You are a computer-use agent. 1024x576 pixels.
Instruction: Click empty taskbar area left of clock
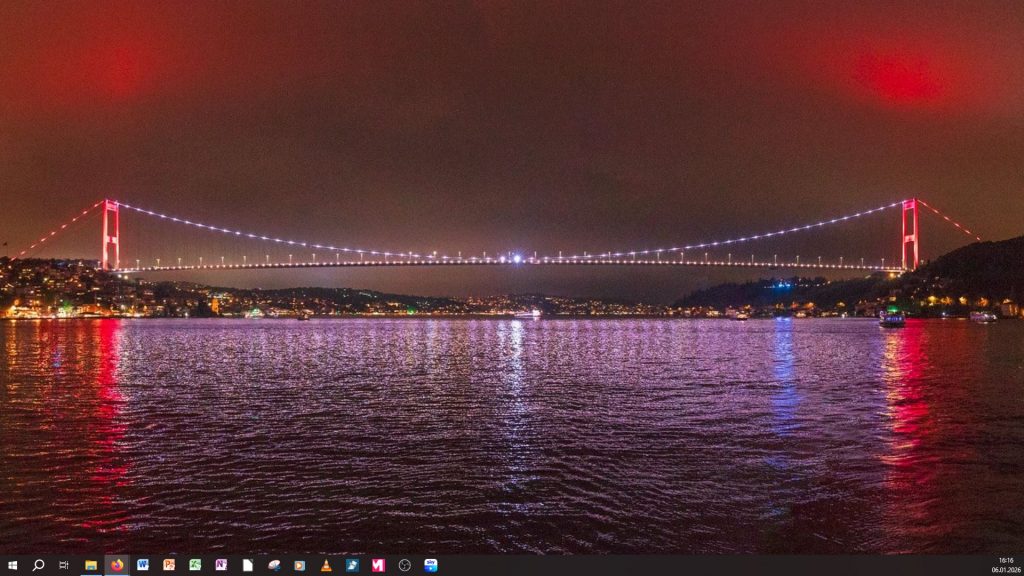700,565
